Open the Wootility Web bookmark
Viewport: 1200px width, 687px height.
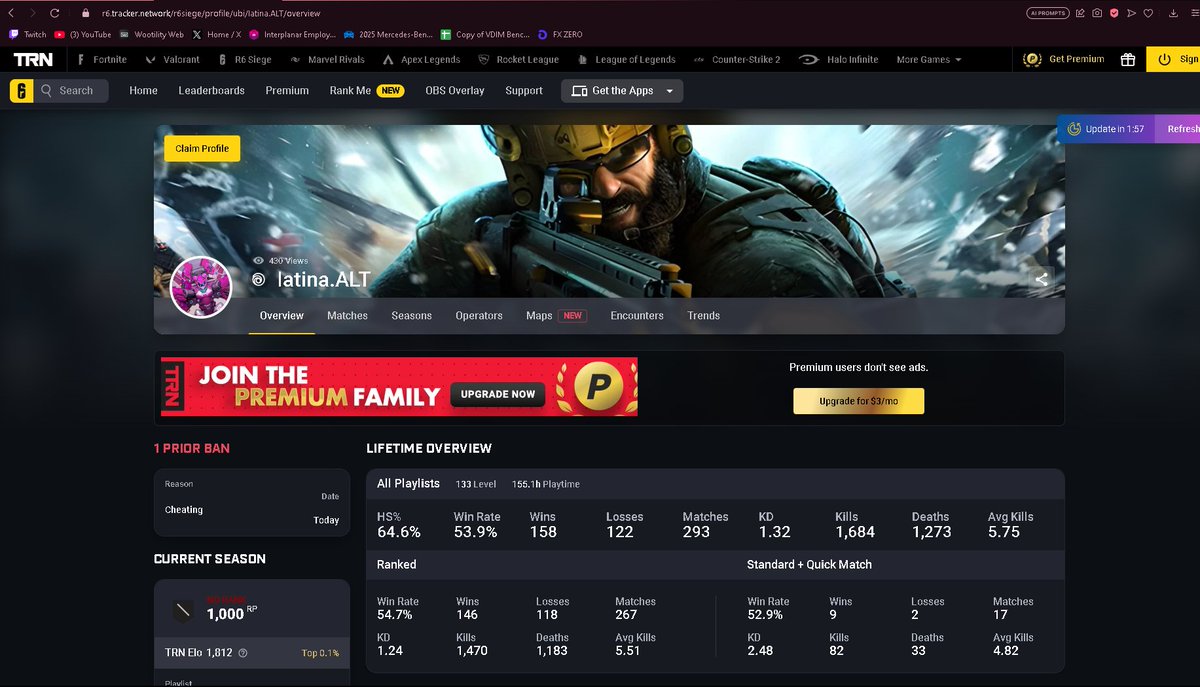pos(151,34)
